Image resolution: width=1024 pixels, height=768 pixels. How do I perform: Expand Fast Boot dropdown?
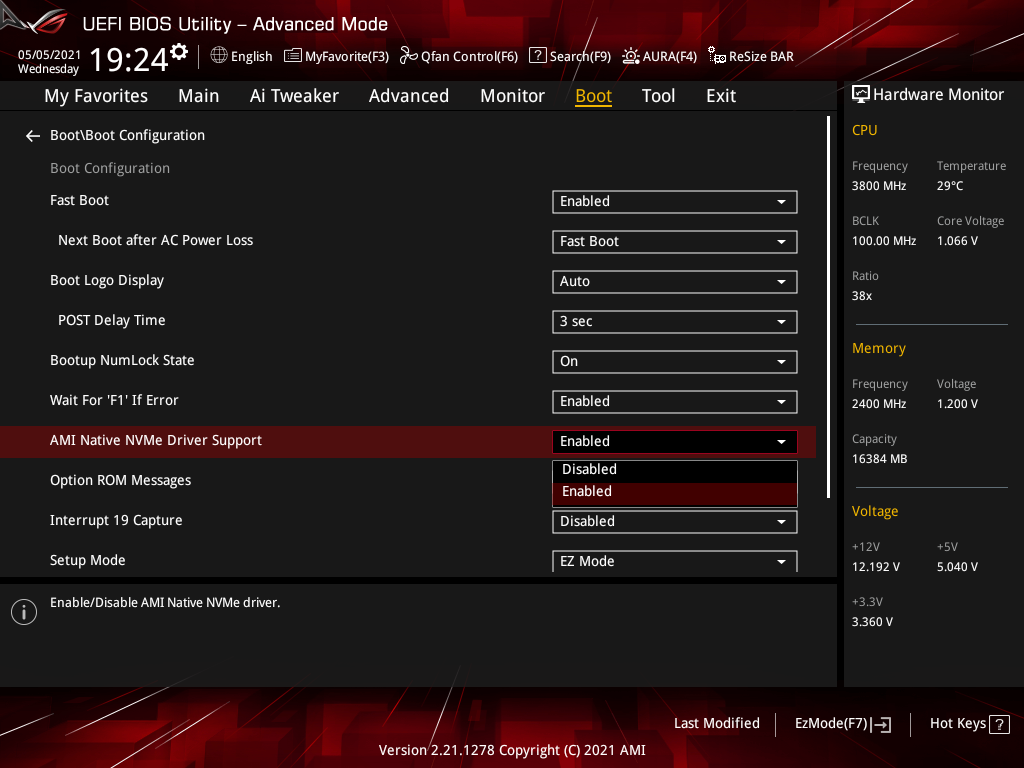675,202
